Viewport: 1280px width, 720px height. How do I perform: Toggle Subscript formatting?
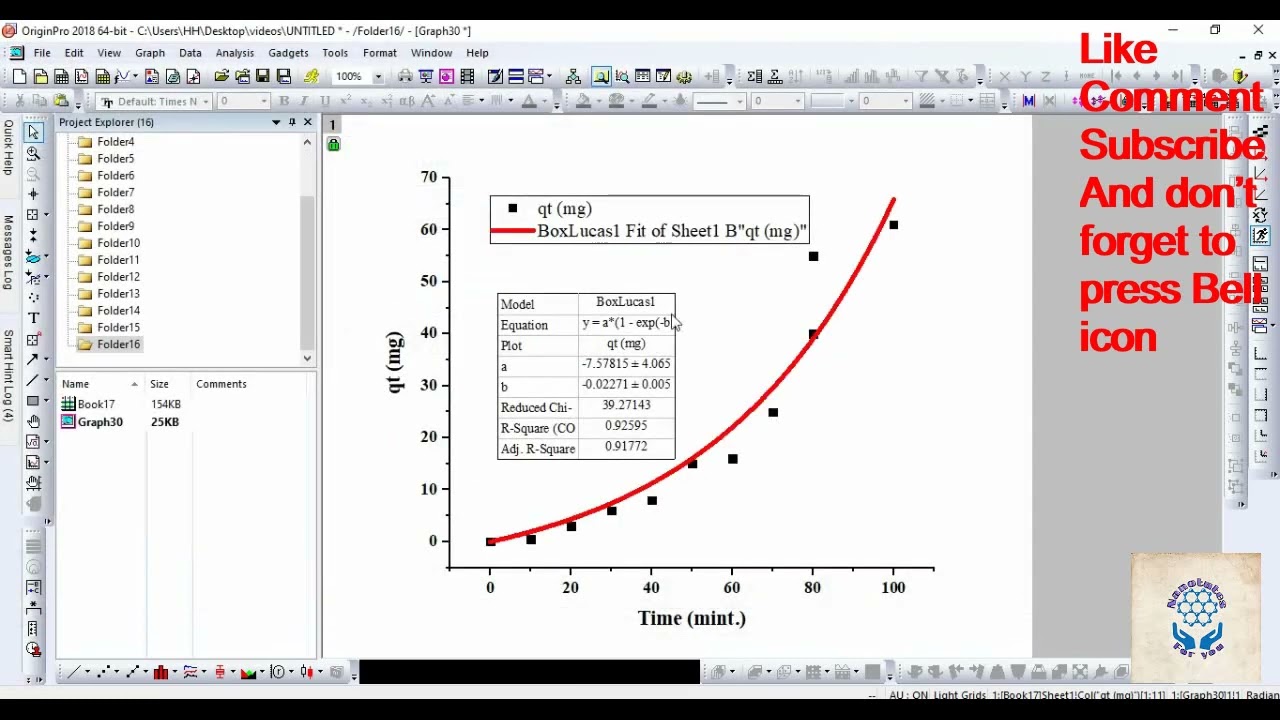click(366, 101)
